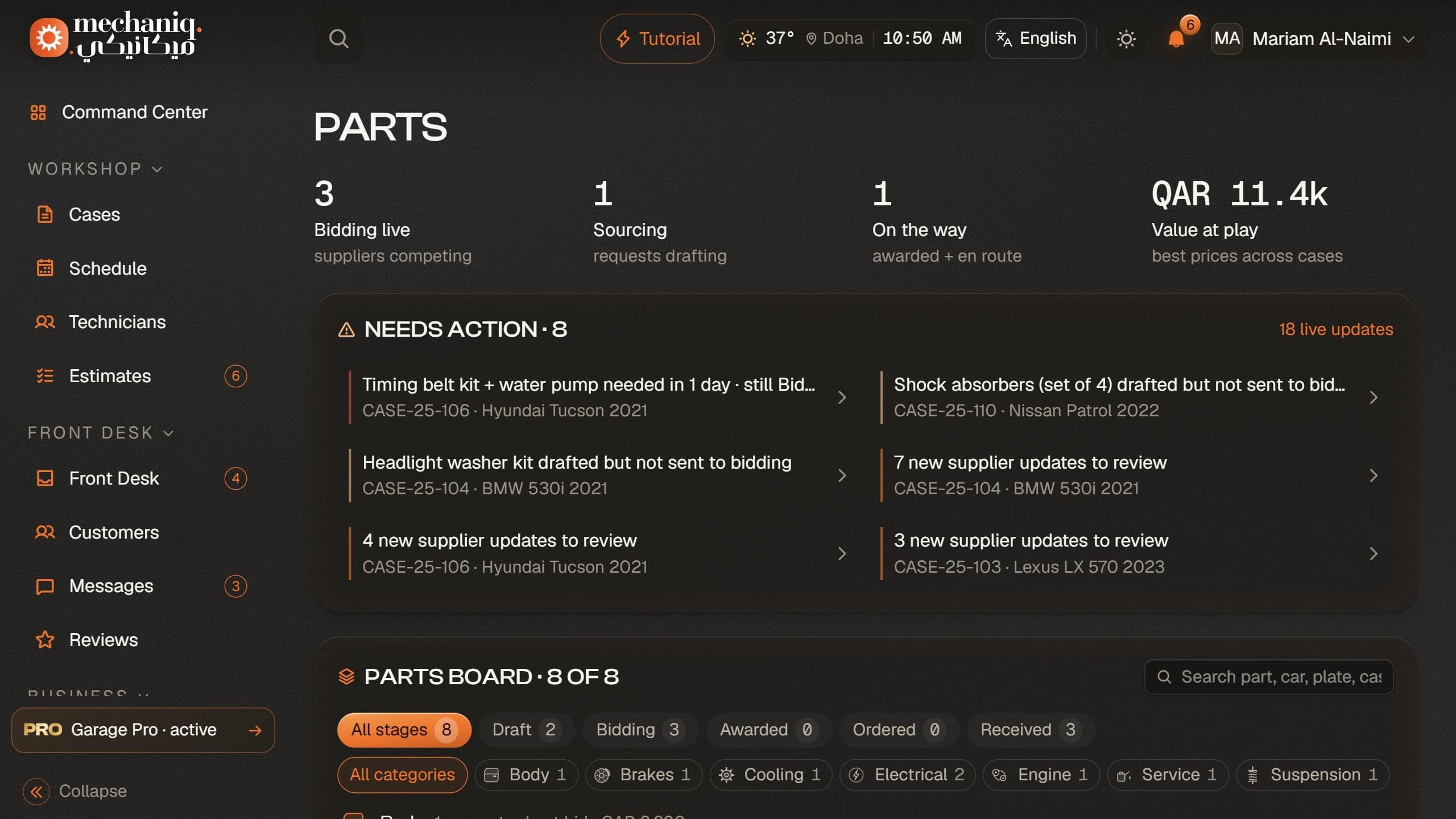Open the notifications bell

pyautogui.click(x=1176, y=39)
